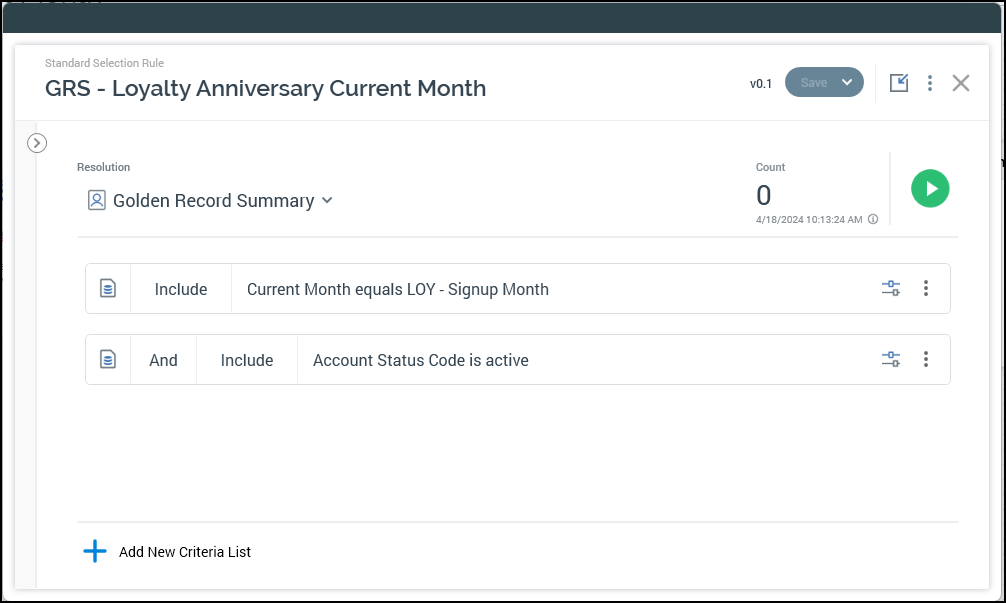Toggle the And operator on the second criterion
The height and width of the screenshot is (603, 1006).
(163, 360)
